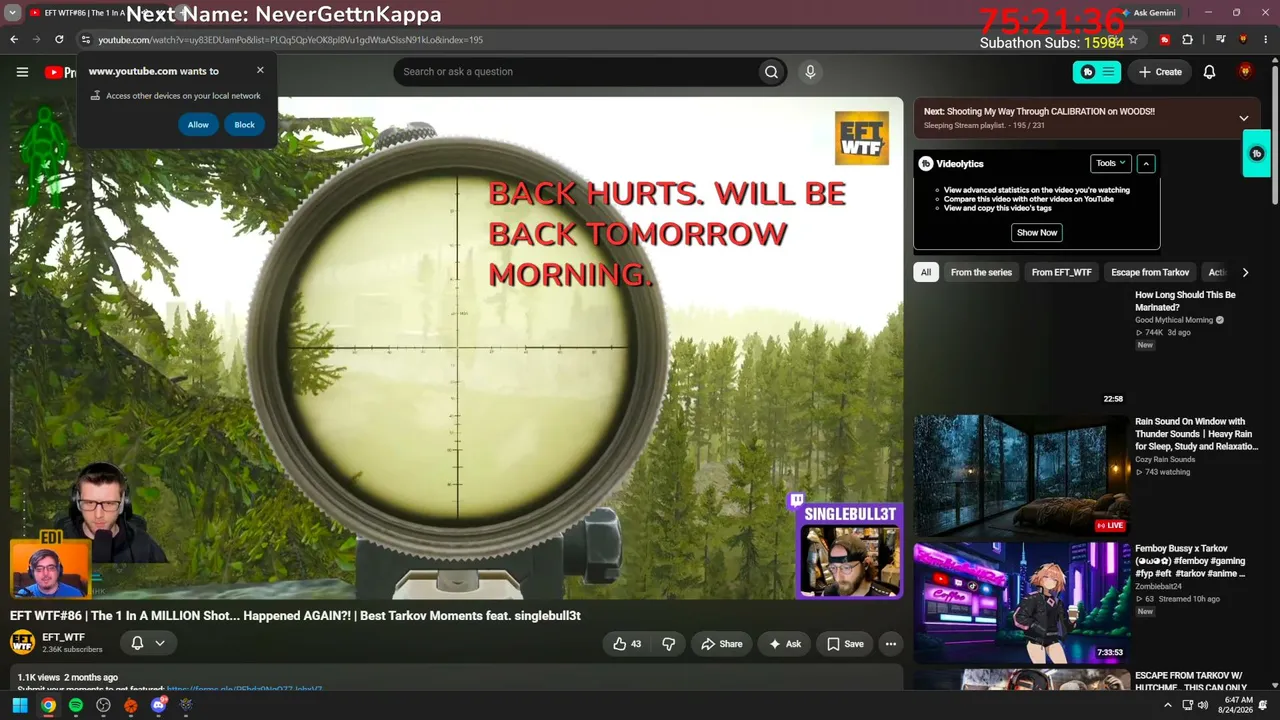
Task: Select the From EFT_WTF chip
Action: tap(1062, 272)
